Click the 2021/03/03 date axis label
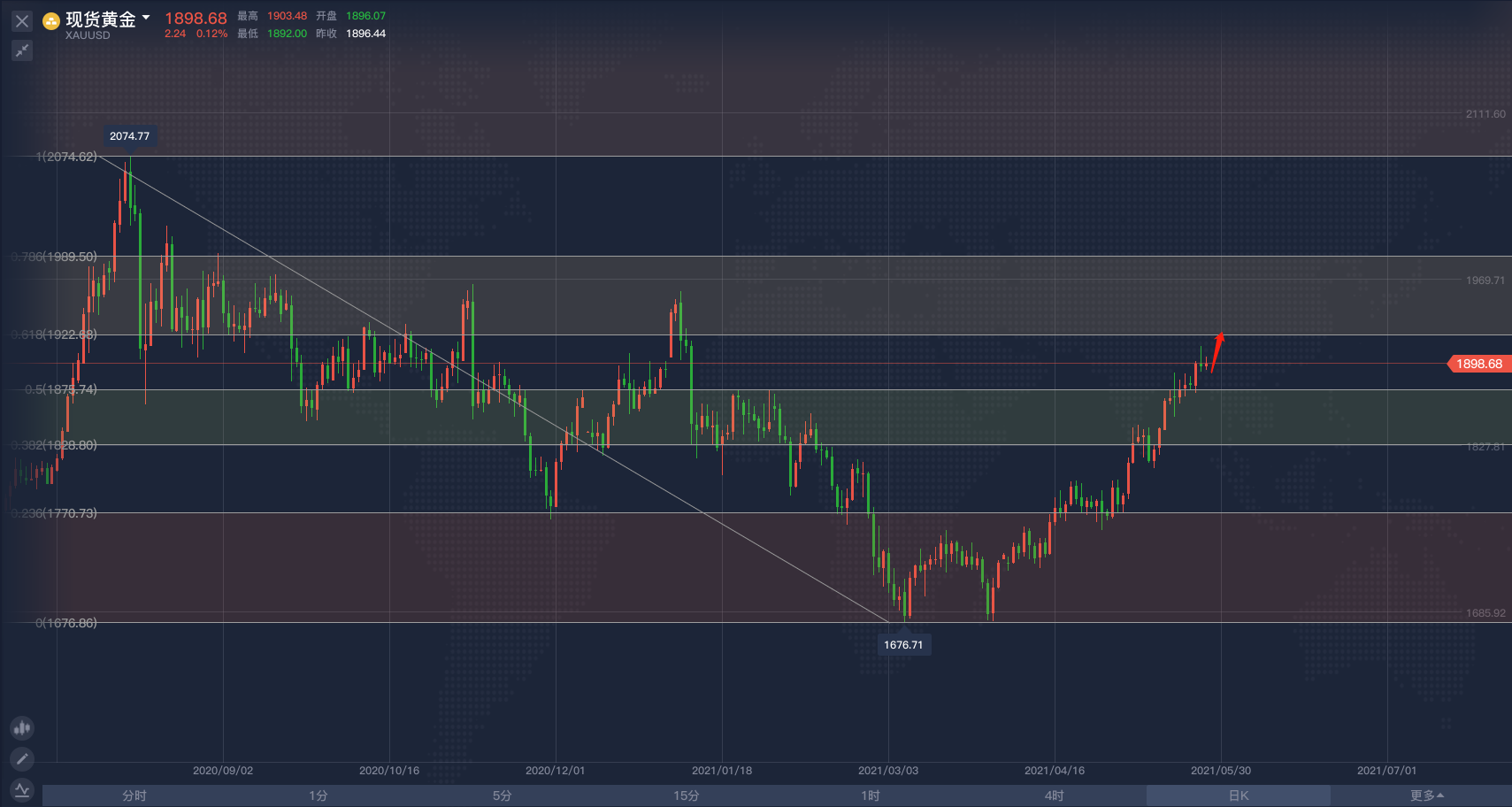 point(888,771)
